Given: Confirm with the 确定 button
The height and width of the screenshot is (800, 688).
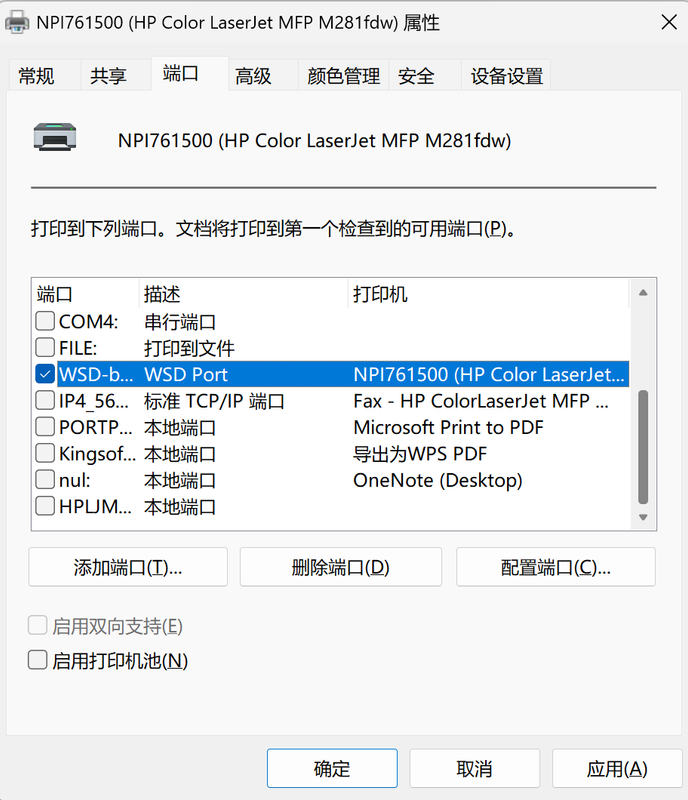Looking at the screenshot, I should pos(332,768).
